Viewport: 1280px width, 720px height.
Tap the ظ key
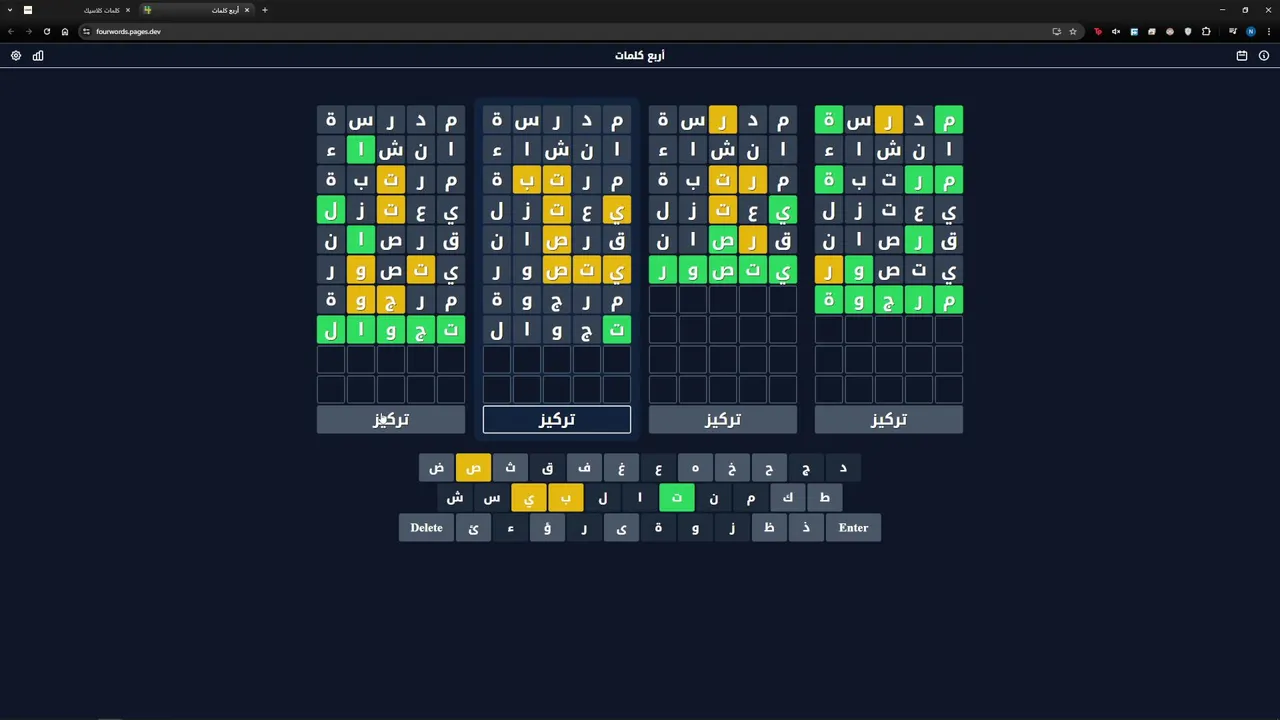[x=770, y=528]
